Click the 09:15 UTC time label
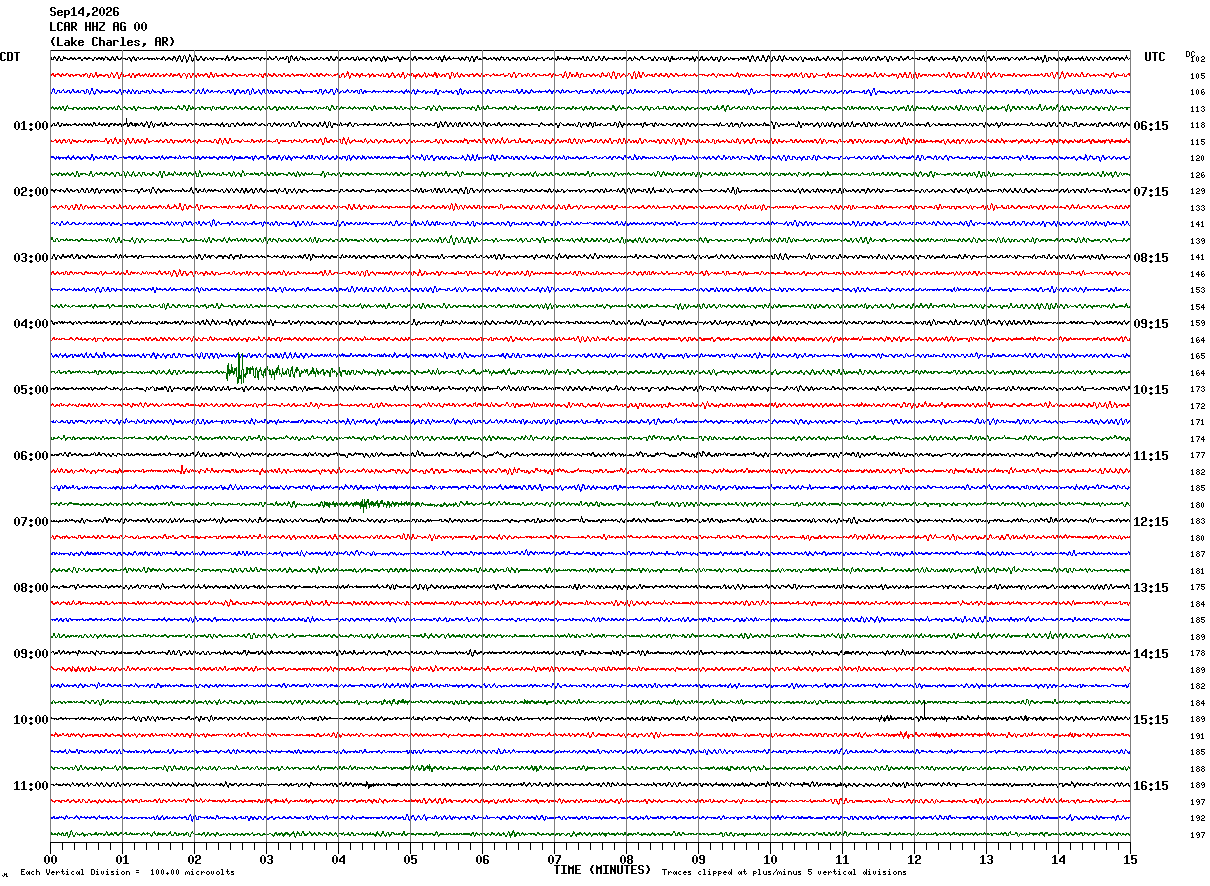Image resolution: width=1210 pixels, height=886 pixels. [1151, 324]
